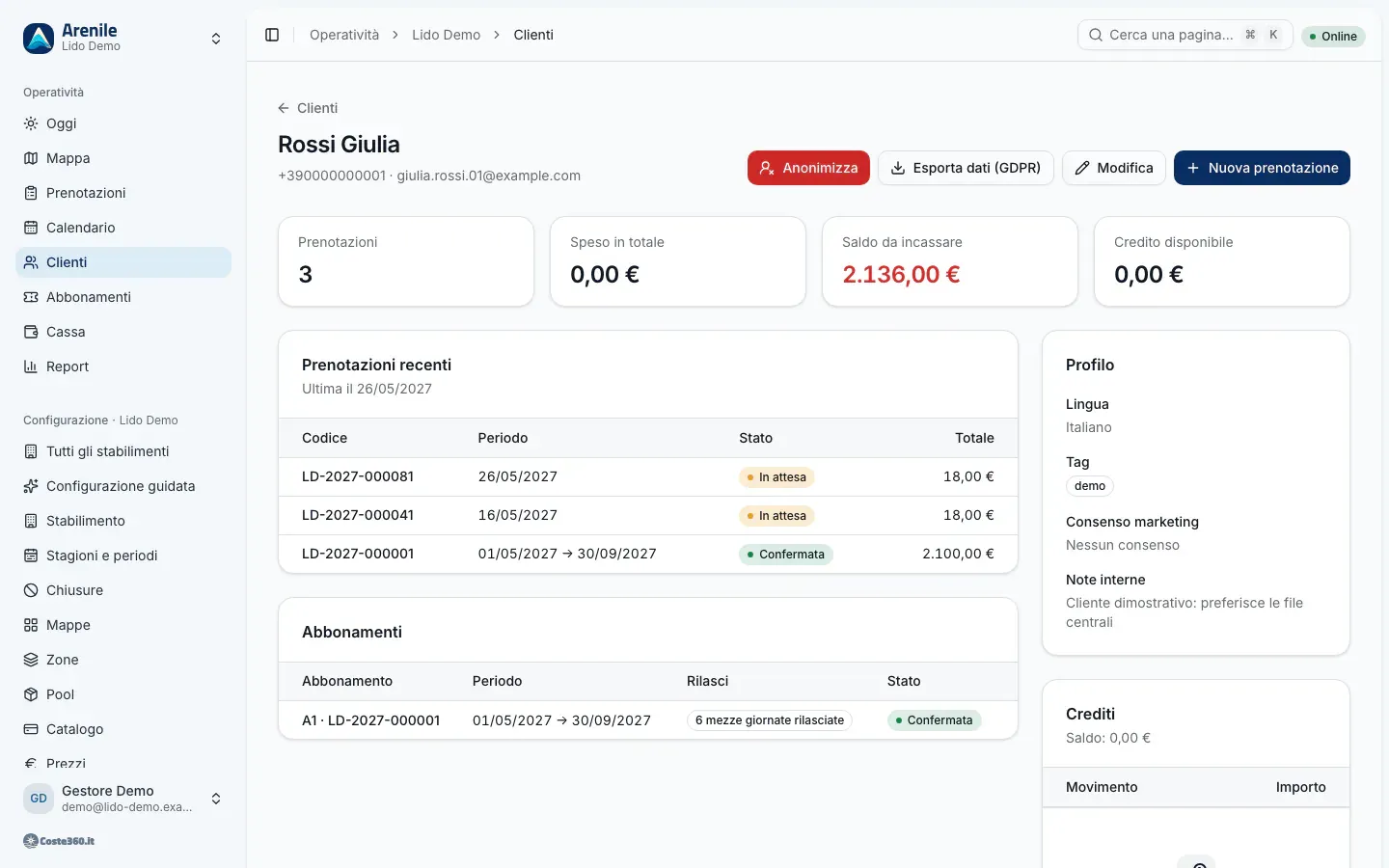Screen dimensions: 1389x868
Task: Go back via the Clienti arrow link
Action: tap(308, 108)
